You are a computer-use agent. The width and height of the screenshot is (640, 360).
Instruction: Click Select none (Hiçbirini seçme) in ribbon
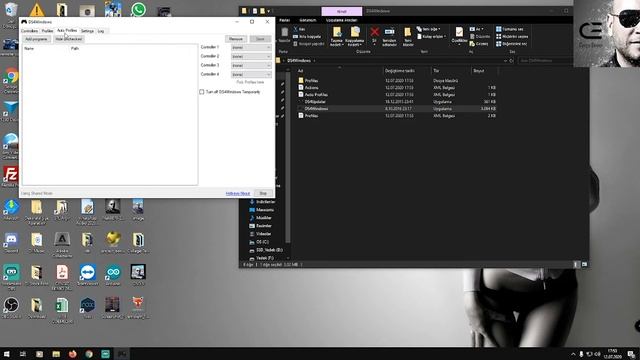tap(511, 36)
